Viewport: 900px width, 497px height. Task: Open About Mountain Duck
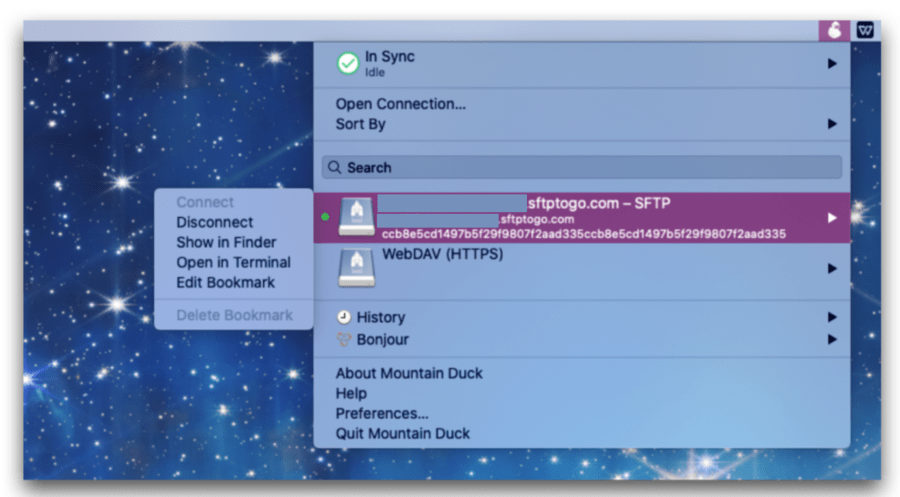click(x=409, y=373)
